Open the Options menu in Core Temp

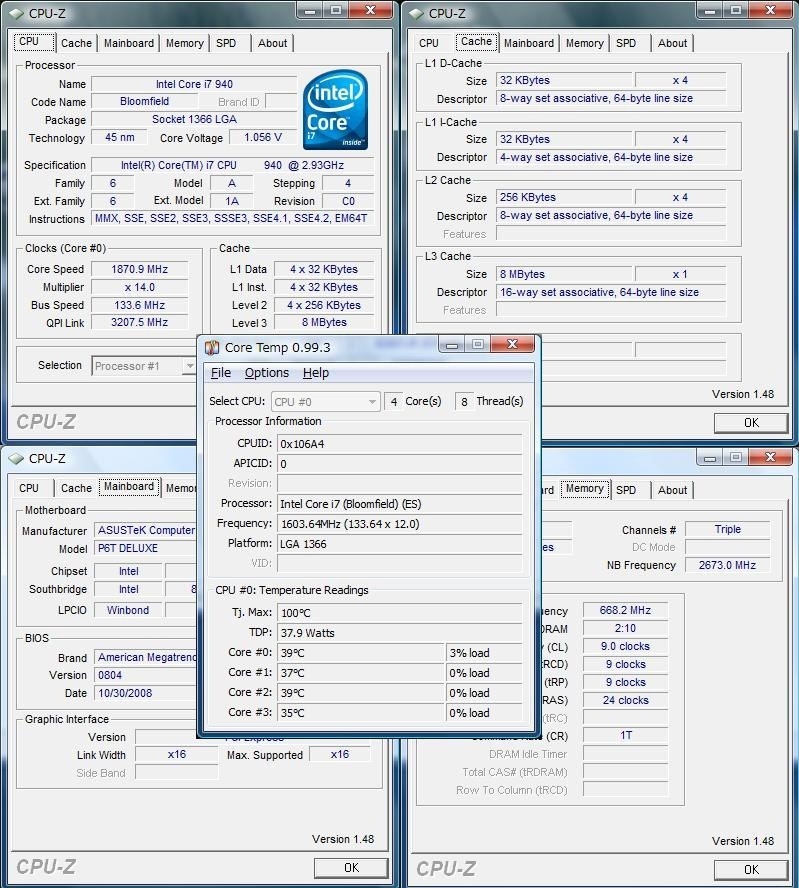pyautogui.click(x=267, y=373)
